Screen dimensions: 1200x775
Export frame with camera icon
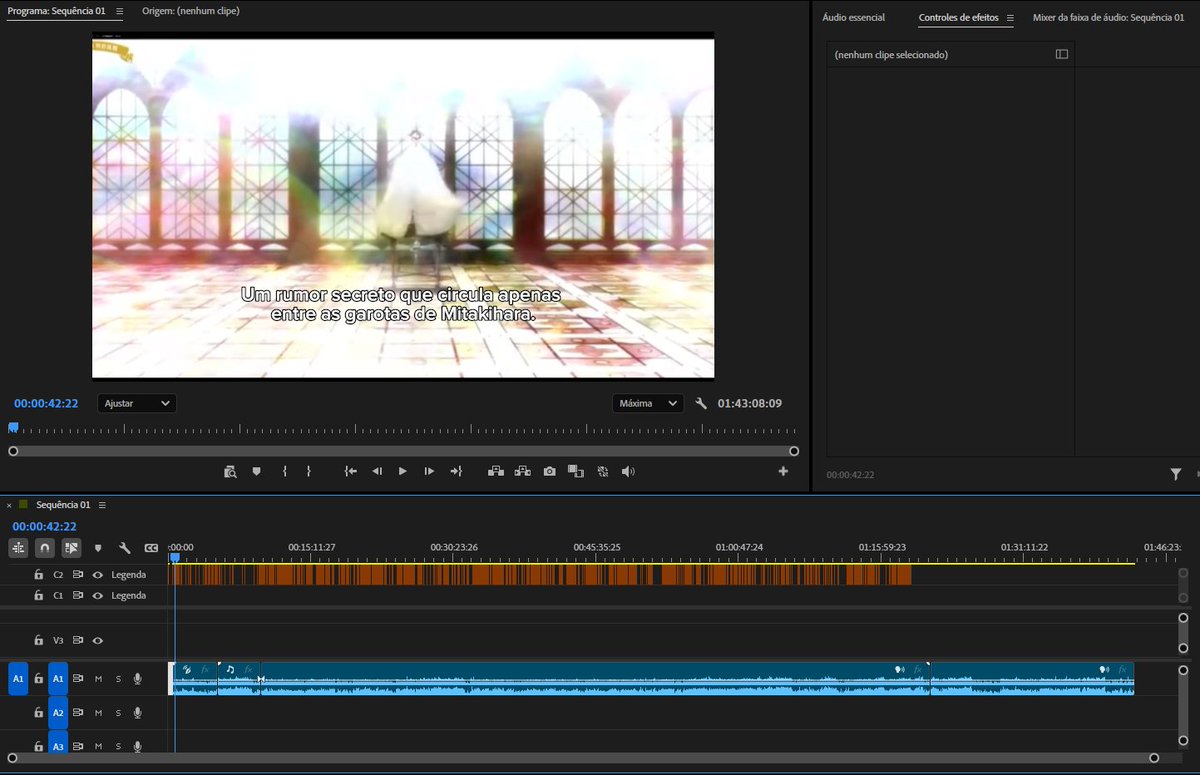(x=549, y=471)
